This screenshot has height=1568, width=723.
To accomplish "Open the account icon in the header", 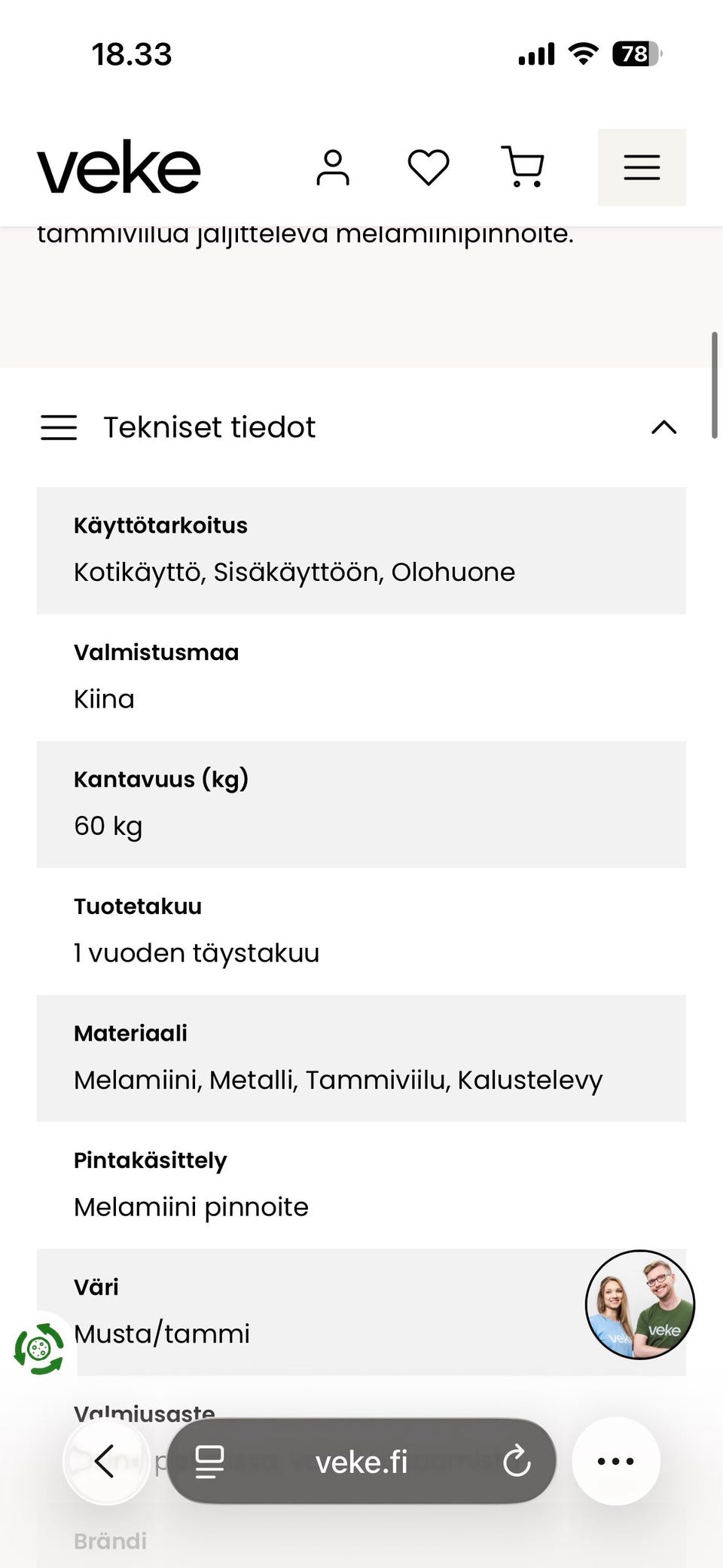I will (x=334, y=167).
